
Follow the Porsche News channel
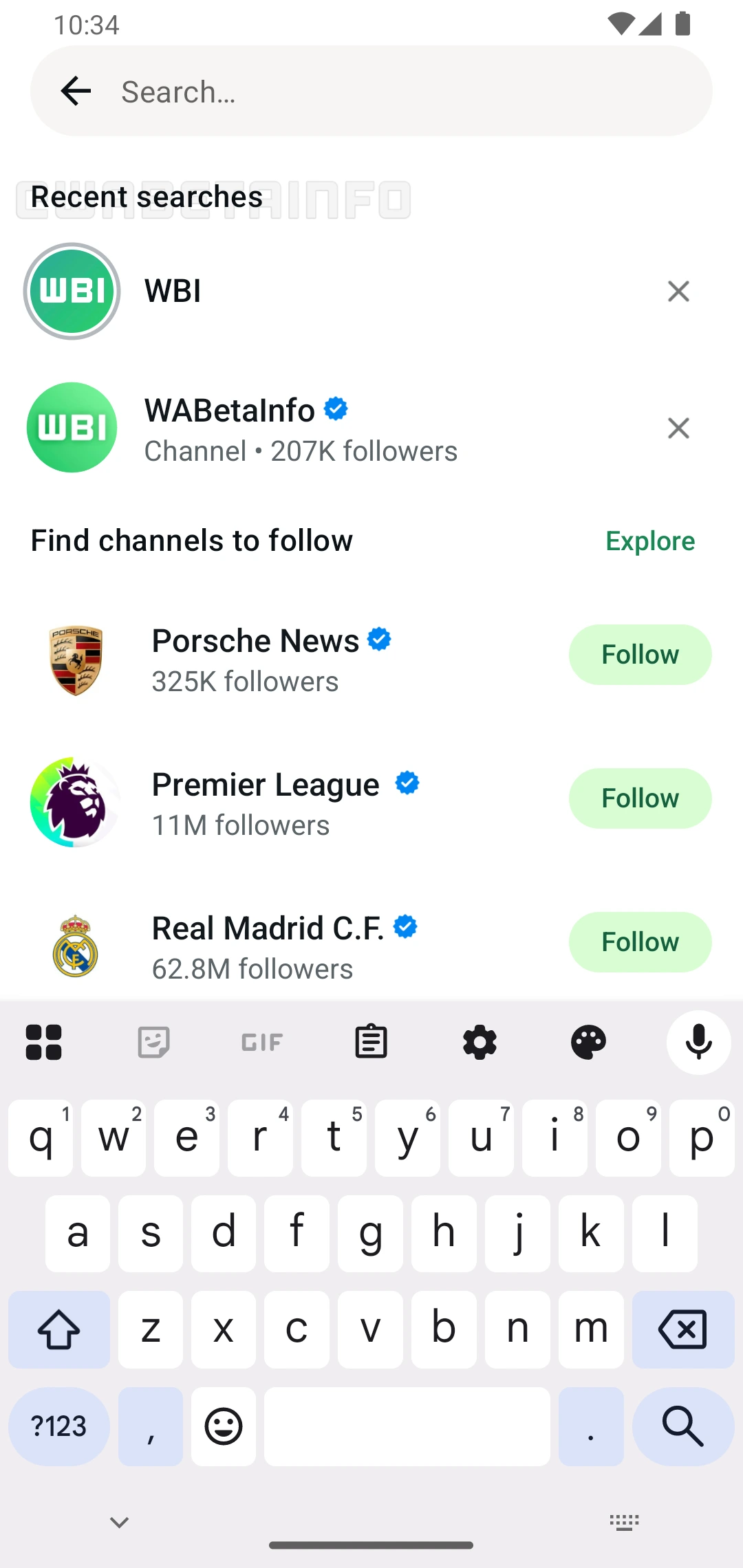point(640,655)
